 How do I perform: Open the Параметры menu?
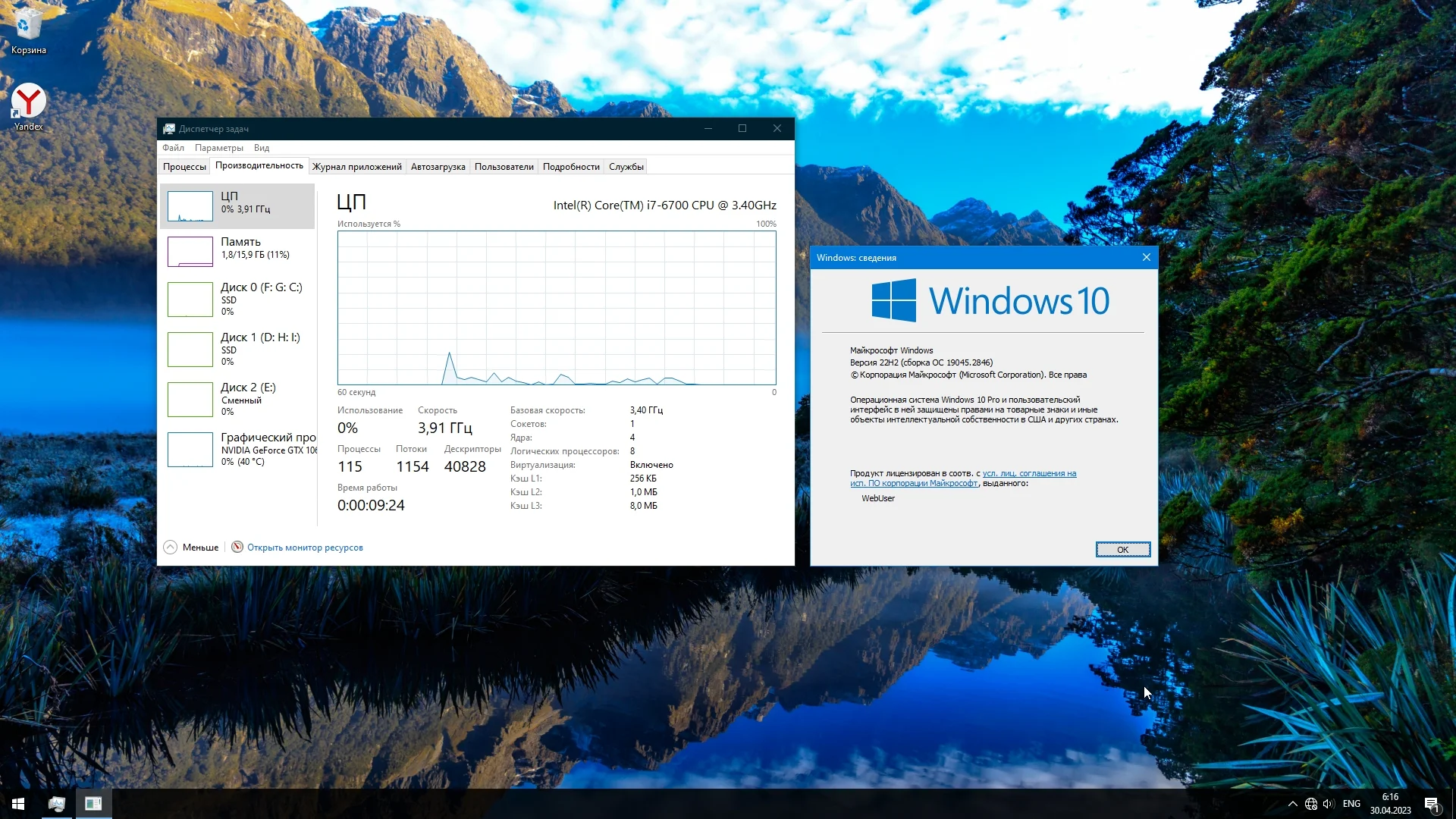[218, 148]
